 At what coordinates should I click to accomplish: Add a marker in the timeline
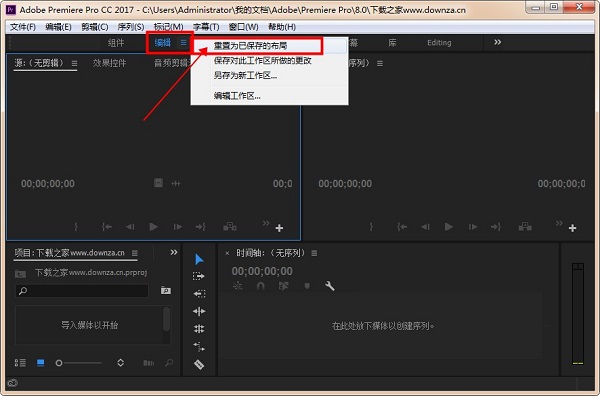click(x=307, y=286)
